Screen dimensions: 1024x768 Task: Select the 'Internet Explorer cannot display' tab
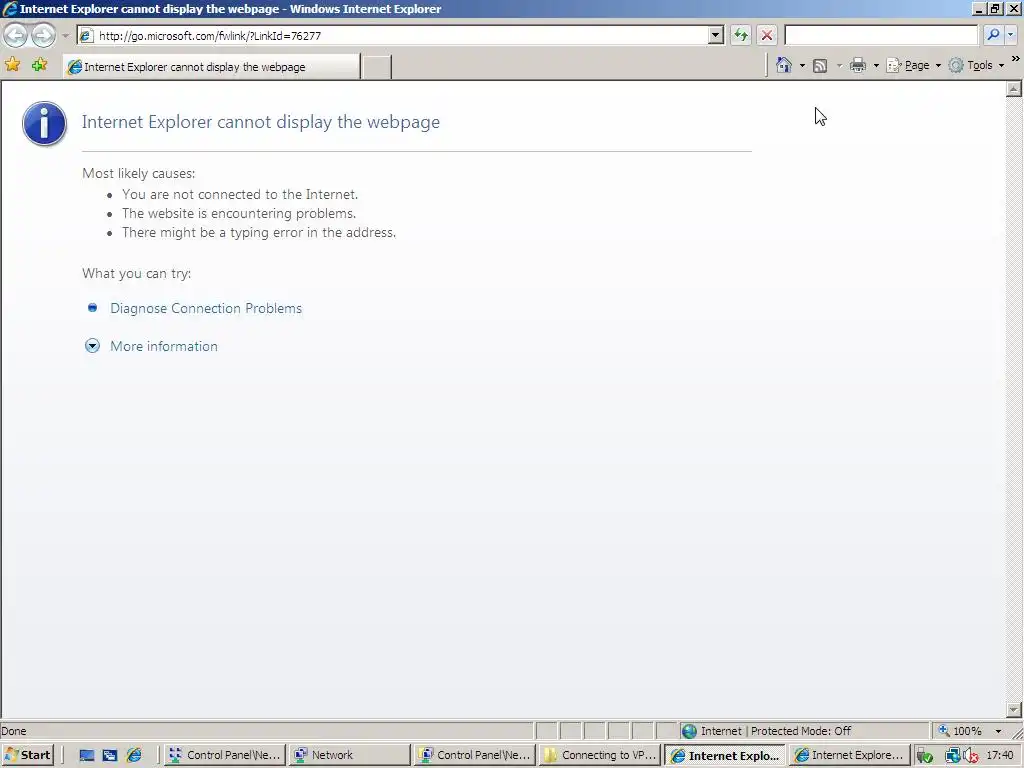click(x=212, y=67)
